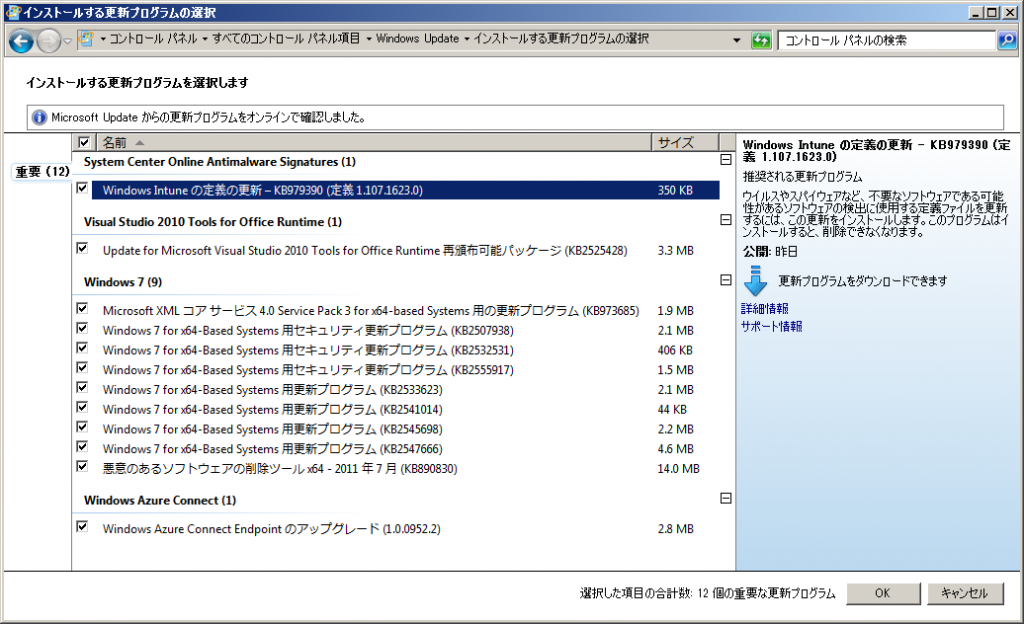Viewport: 1024px width, 624px height.
Task: Uncheck the KB890830 malicious software removal tool
Action: 82,466
